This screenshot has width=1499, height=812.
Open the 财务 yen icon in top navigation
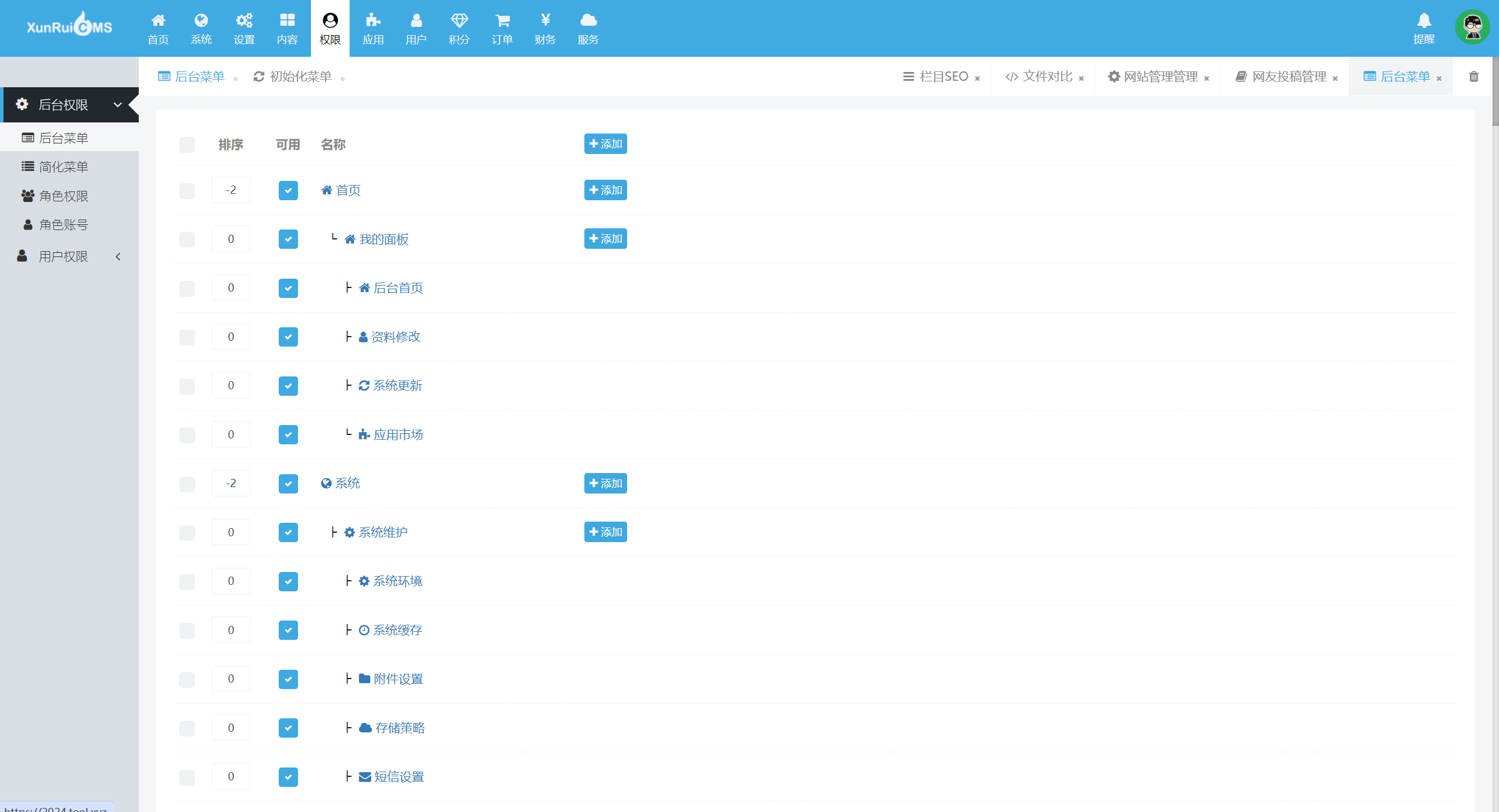[x=545, y=20]
